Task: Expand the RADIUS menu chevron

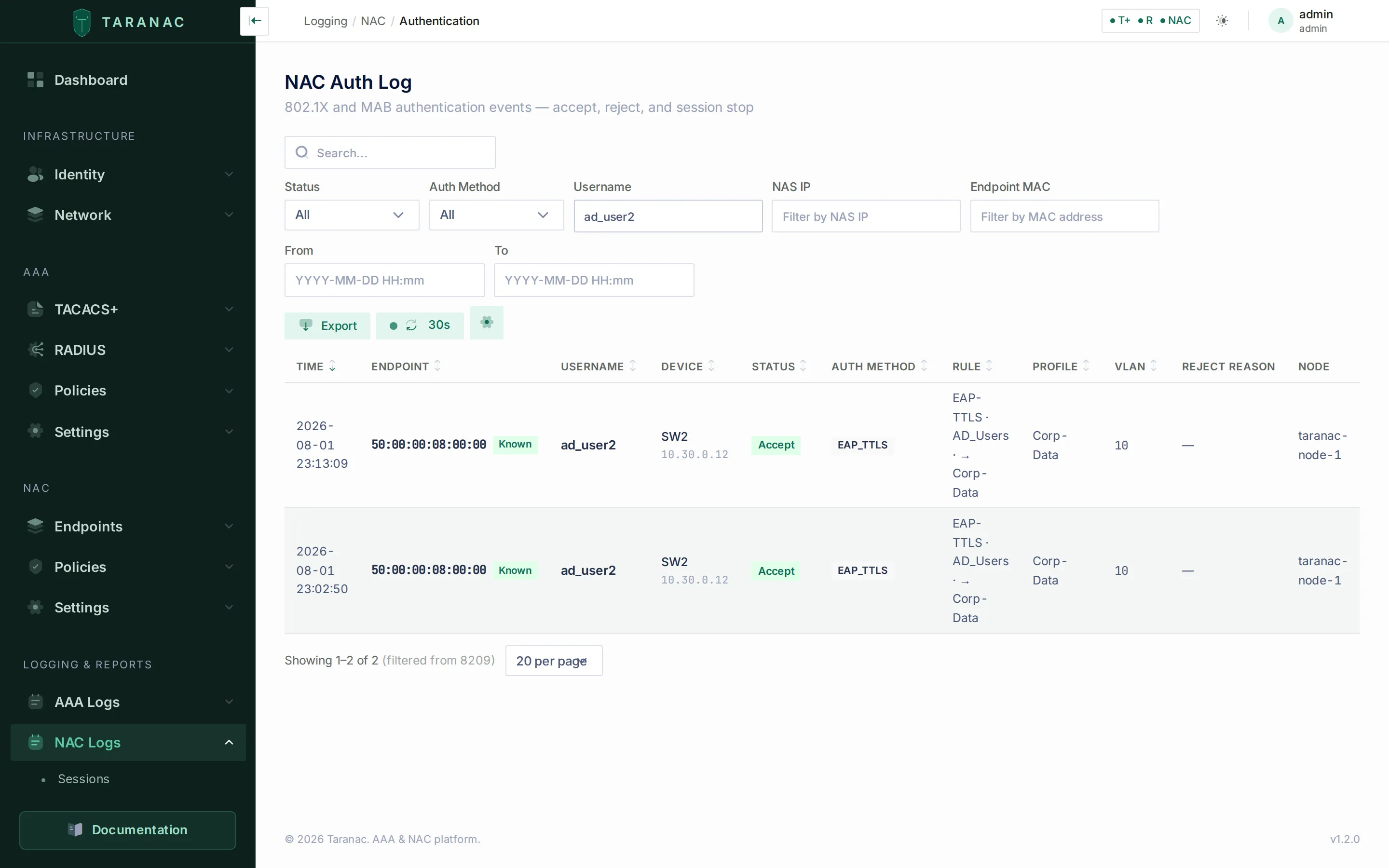Action: pyautogui.click(x=229, y=350)
